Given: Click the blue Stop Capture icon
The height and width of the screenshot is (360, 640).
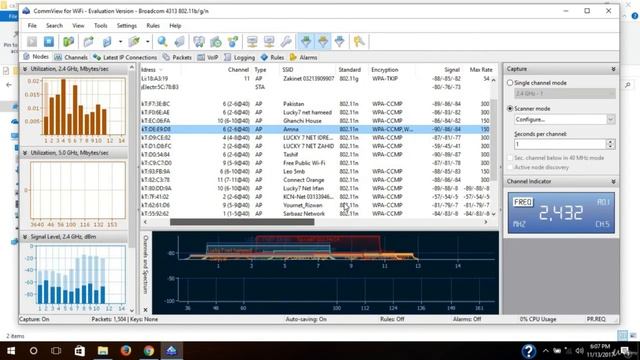Looking at the screenshot, I should click(49, 41).
